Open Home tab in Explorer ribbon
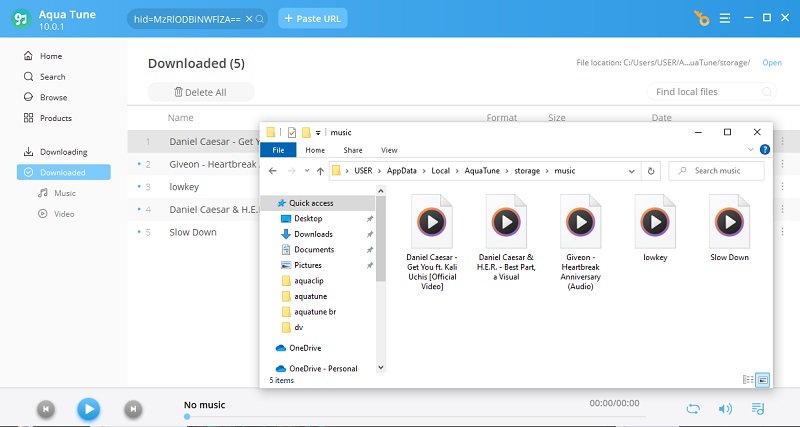This screenshot has width=800, height=427. 315,150
